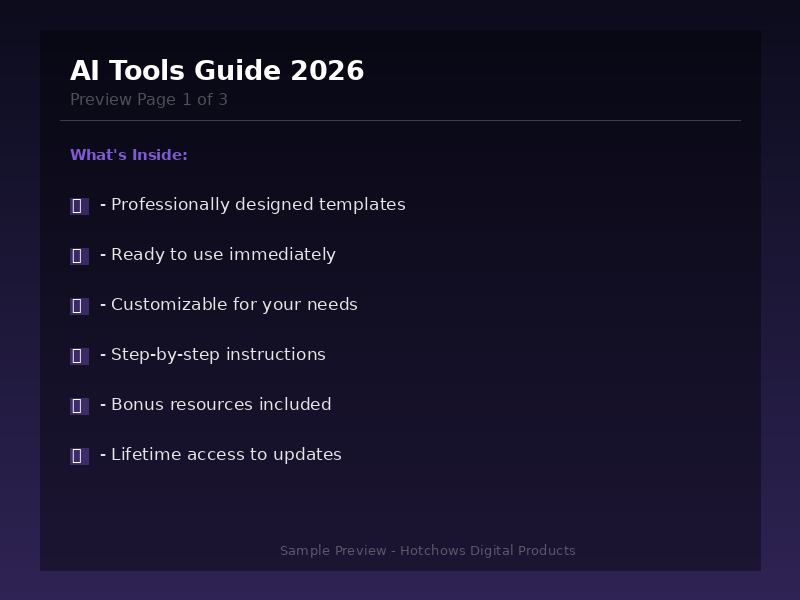
Task: Click the icon next to Ready to use immediately
Action: 79,256
